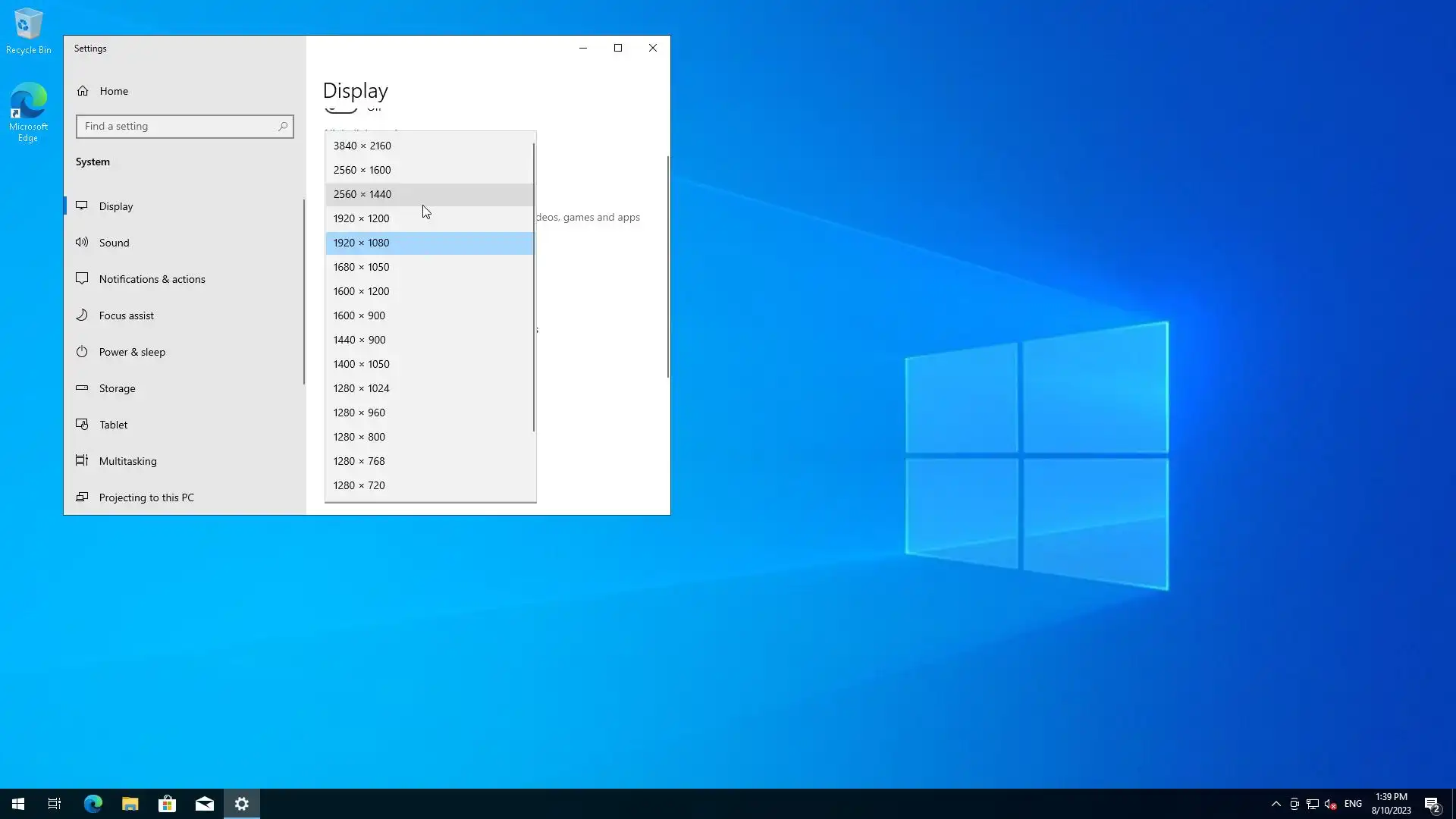Open Notification center in system tray
The width and height of the screenshot is (1456, 819).
click(x=1432, y=804)
